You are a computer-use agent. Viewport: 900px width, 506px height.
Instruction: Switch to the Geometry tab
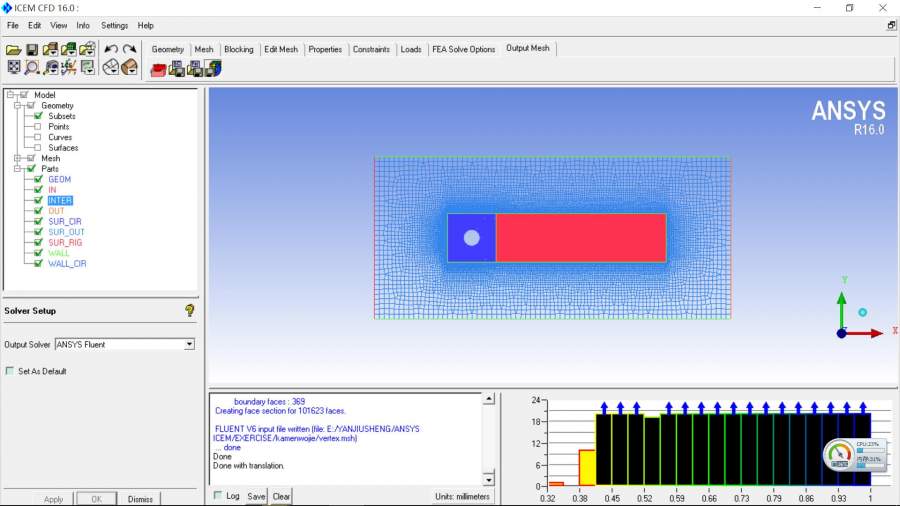point(168,49)
